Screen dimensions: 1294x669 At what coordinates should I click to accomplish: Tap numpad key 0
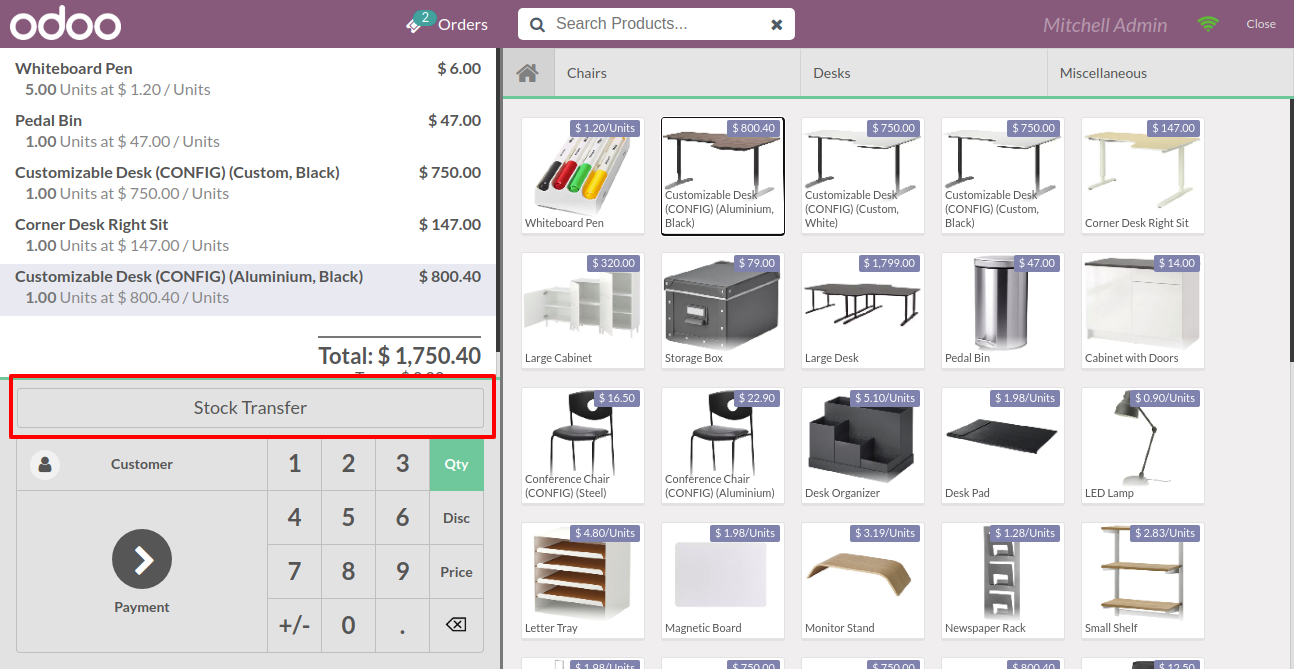point(348,626)
